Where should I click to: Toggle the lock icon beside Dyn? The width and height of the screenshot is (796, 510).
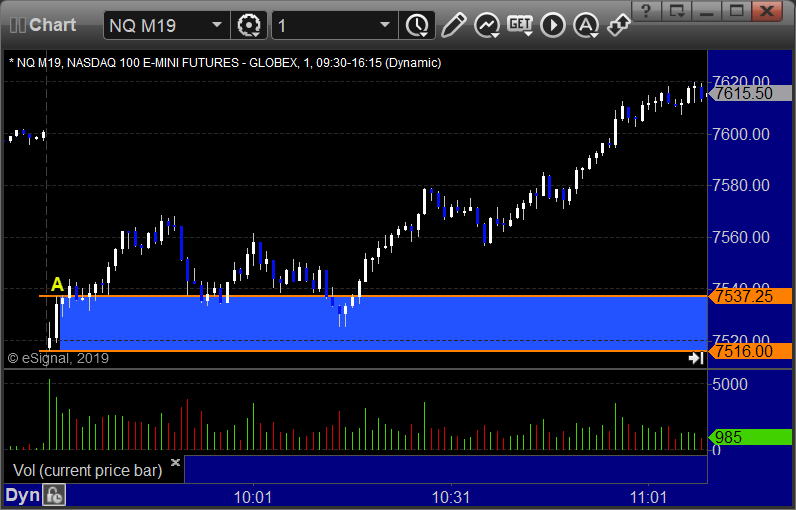click(x=54, y=495)
